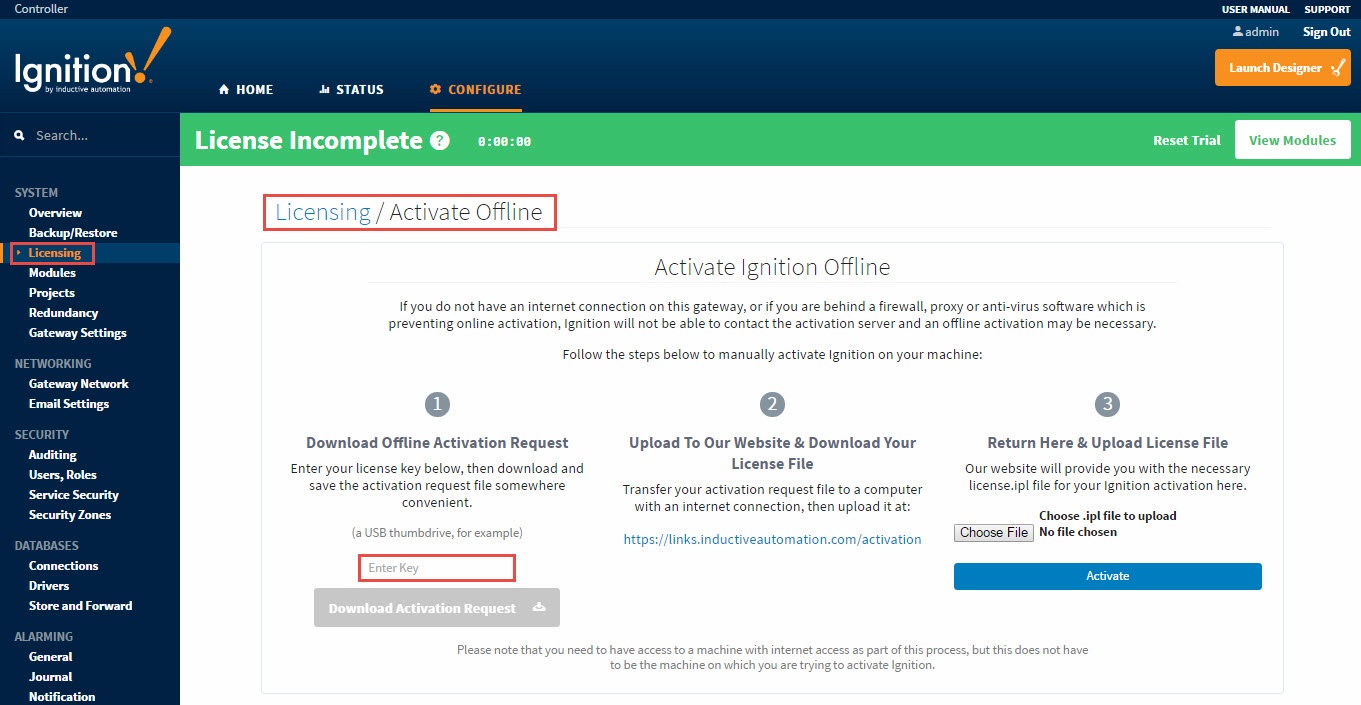Image resolution: width=1361 pixels, height=705 pixels.
Task: Click the Home house icon
Action: [222, 89]
